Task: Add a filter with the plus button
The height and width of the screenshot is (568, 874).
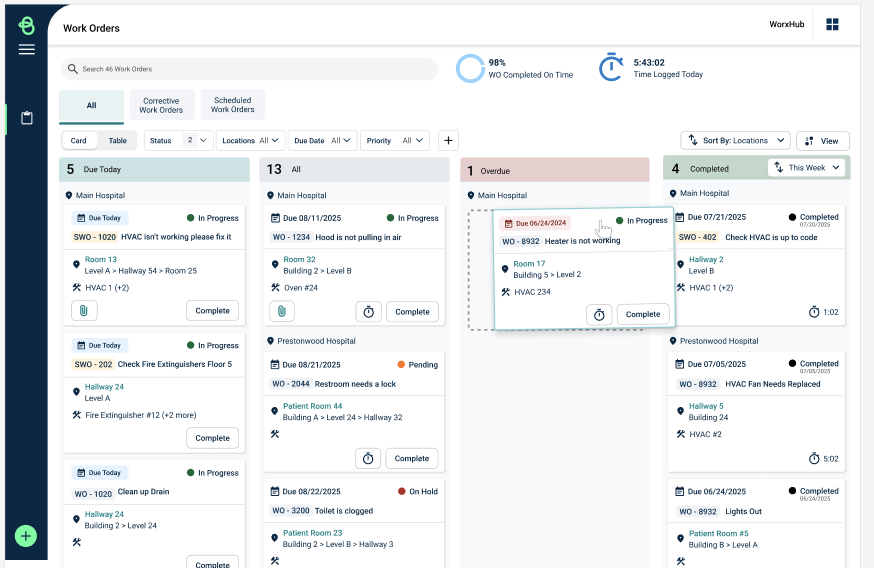Action: [x=448, y=140]
